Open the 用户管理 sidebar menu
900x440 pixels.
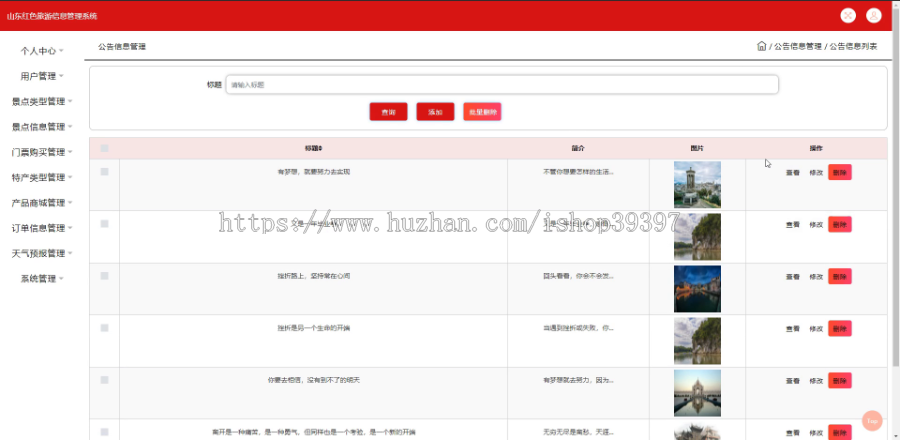pyautogui.click(x=42, y=76)
